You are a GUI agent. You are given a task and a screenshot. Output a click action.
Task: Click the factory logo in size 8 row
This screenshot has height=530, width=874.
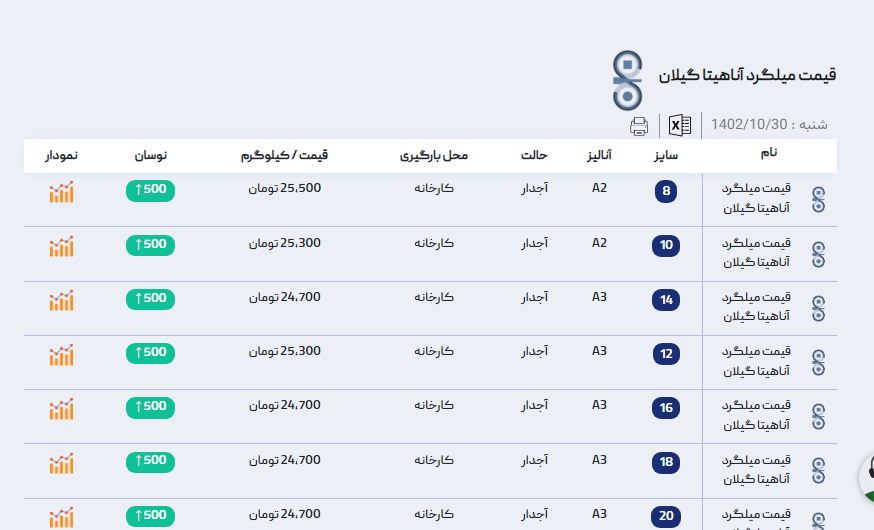pos(818,200)
